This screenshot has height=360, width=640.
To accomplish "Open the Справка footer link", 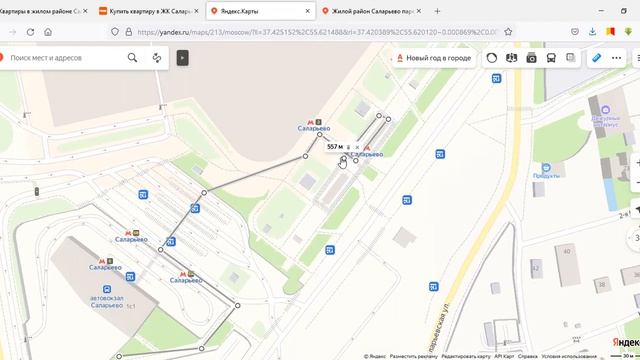I will point(528,356).
